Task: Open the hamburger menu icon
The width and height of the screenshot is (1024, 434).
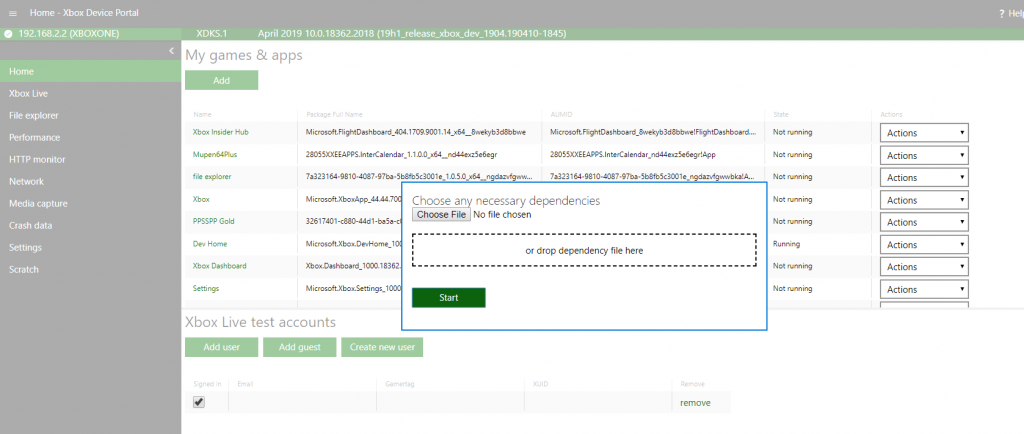Action: click(13, 13)
